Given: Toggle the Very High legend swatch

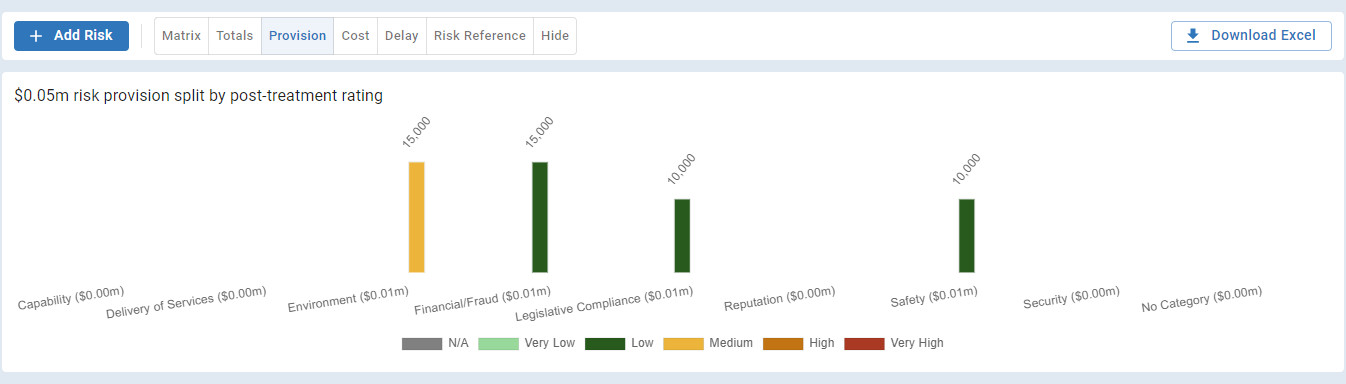Looking at the screenshot, I should point(864,343).
